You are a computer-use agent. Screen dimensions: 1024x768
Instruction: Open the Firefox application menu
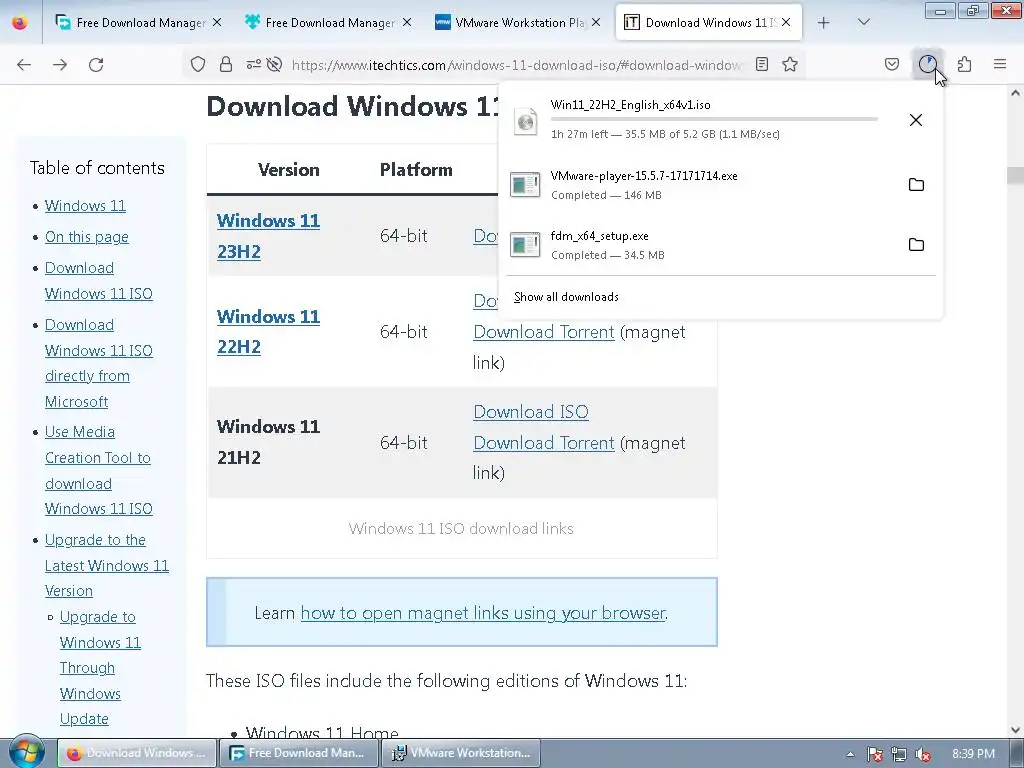(x=1000, y=64)
